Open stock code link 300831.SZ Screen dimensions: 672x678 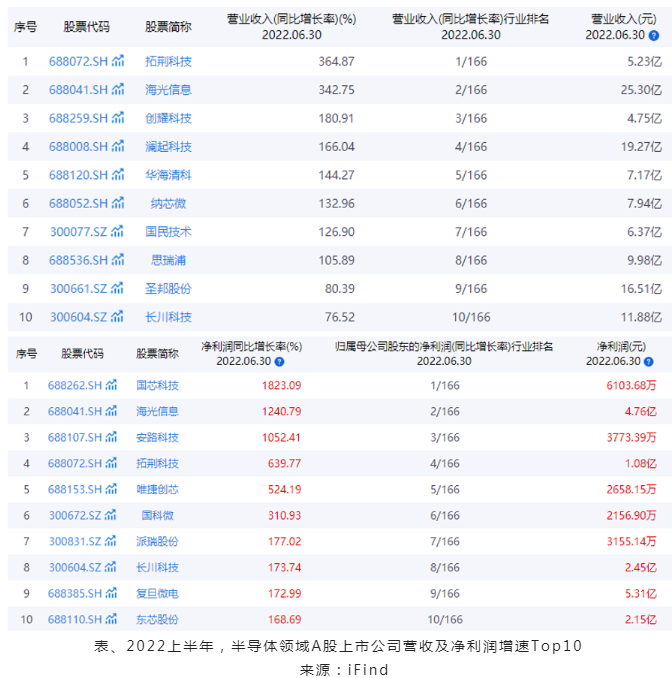pos(75,541)
